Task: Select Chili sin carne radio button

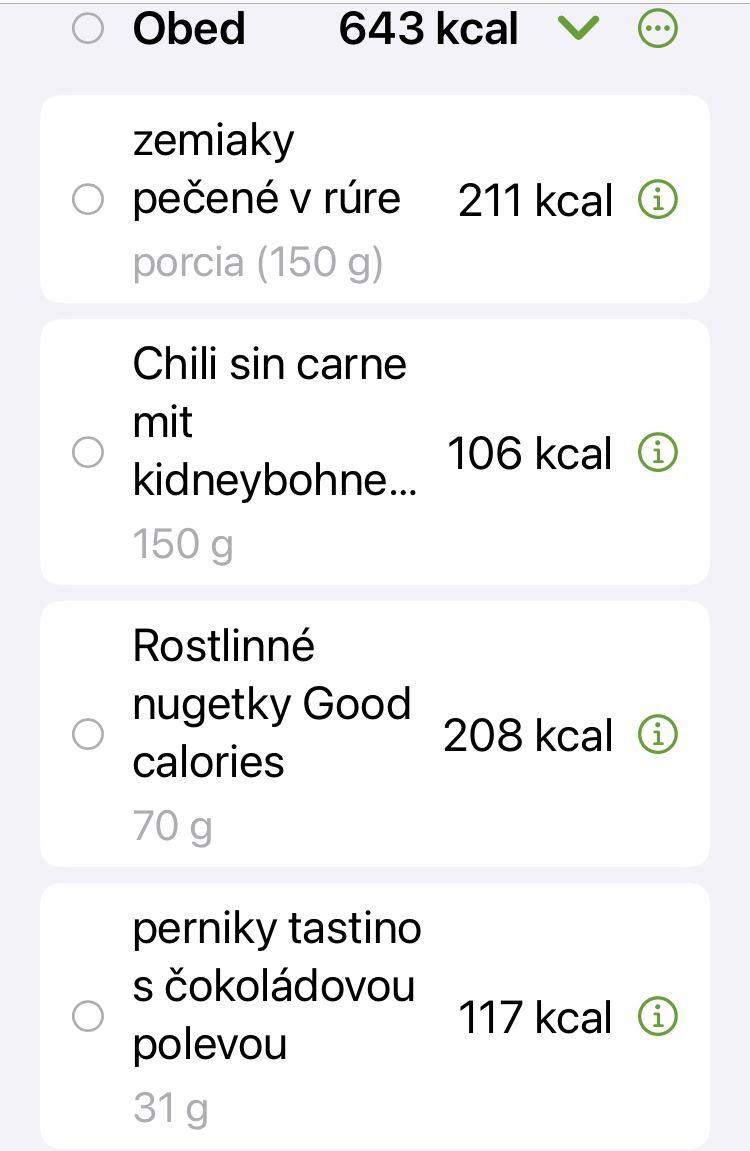Action: (x=89, y=453)
